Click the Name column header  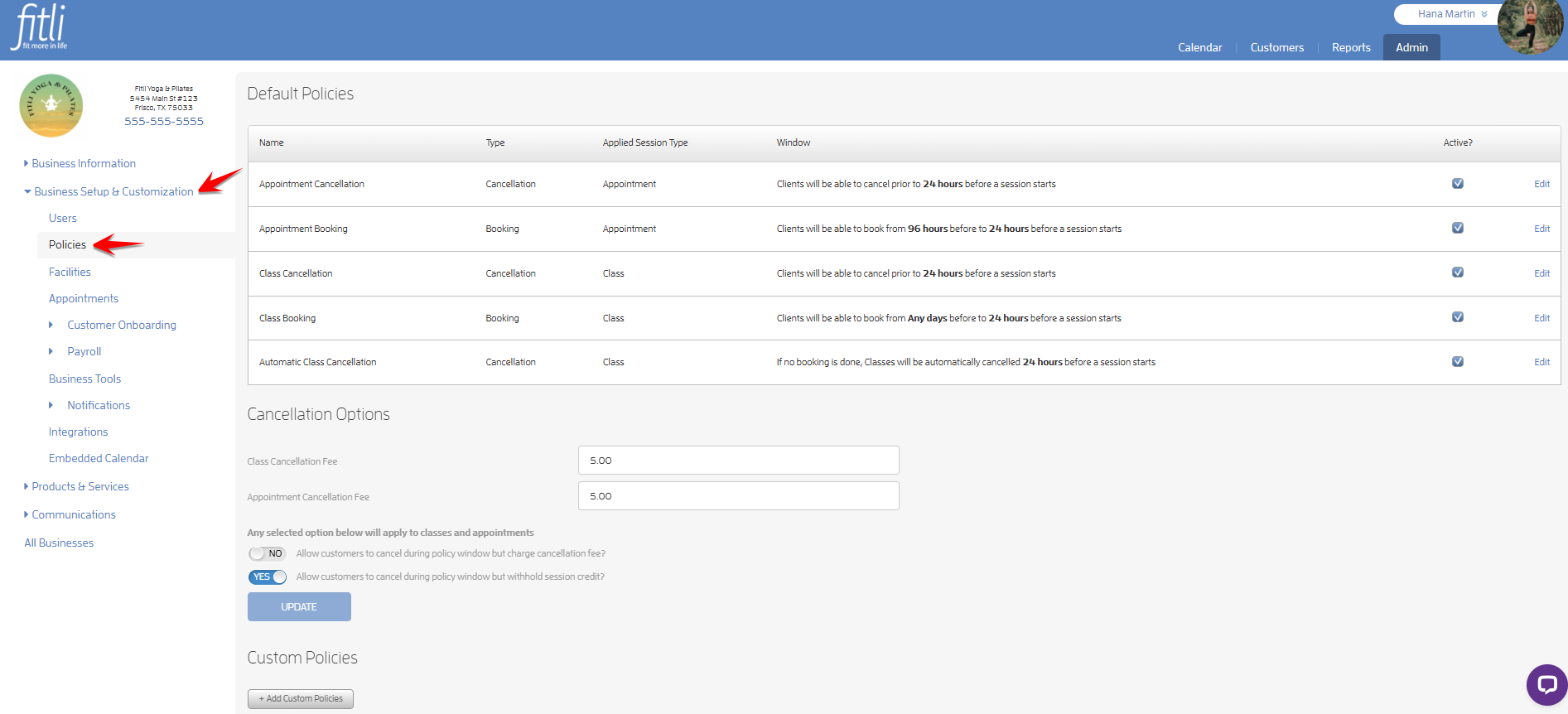(x=272, y=142)
